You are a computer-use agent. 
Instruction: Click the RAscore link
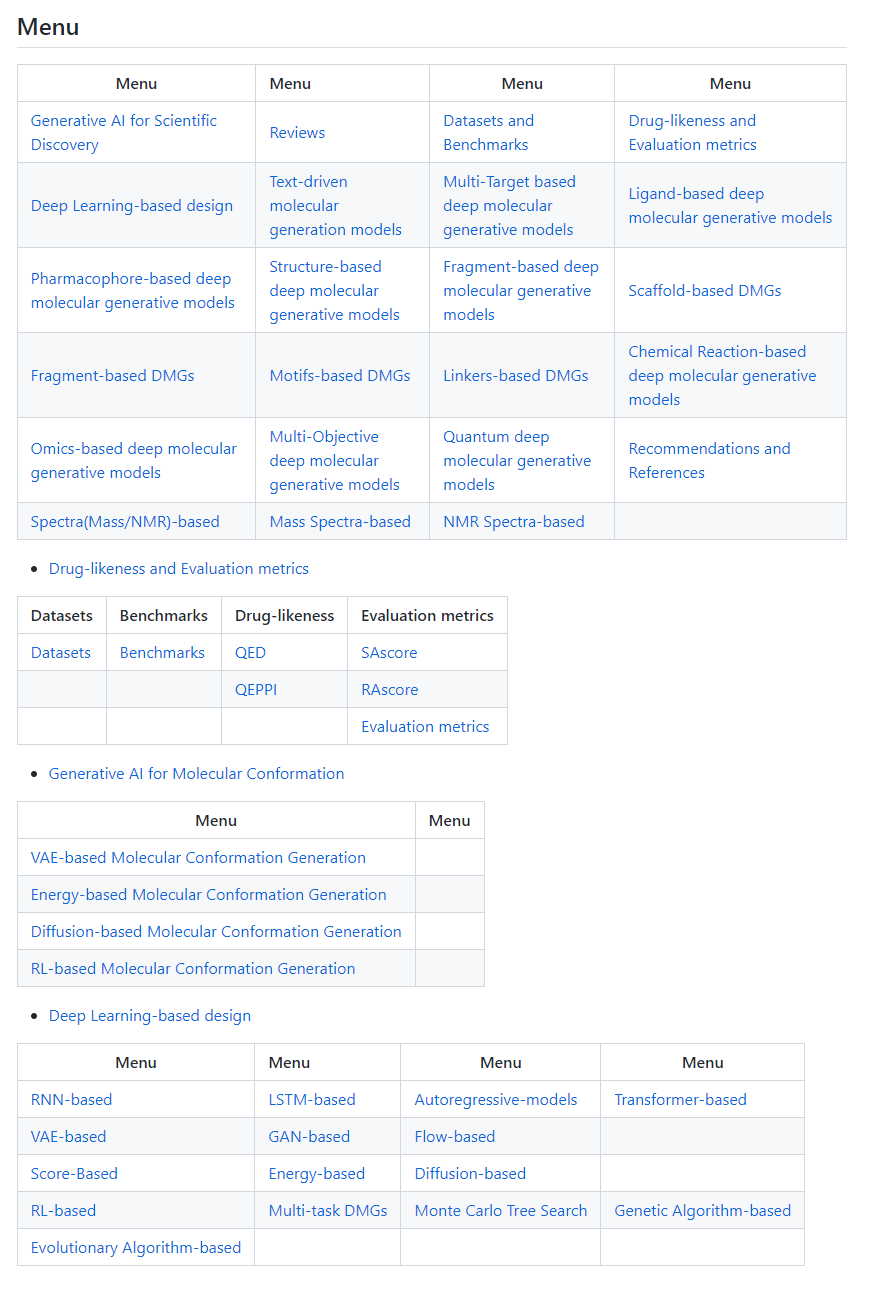point(389,689)
